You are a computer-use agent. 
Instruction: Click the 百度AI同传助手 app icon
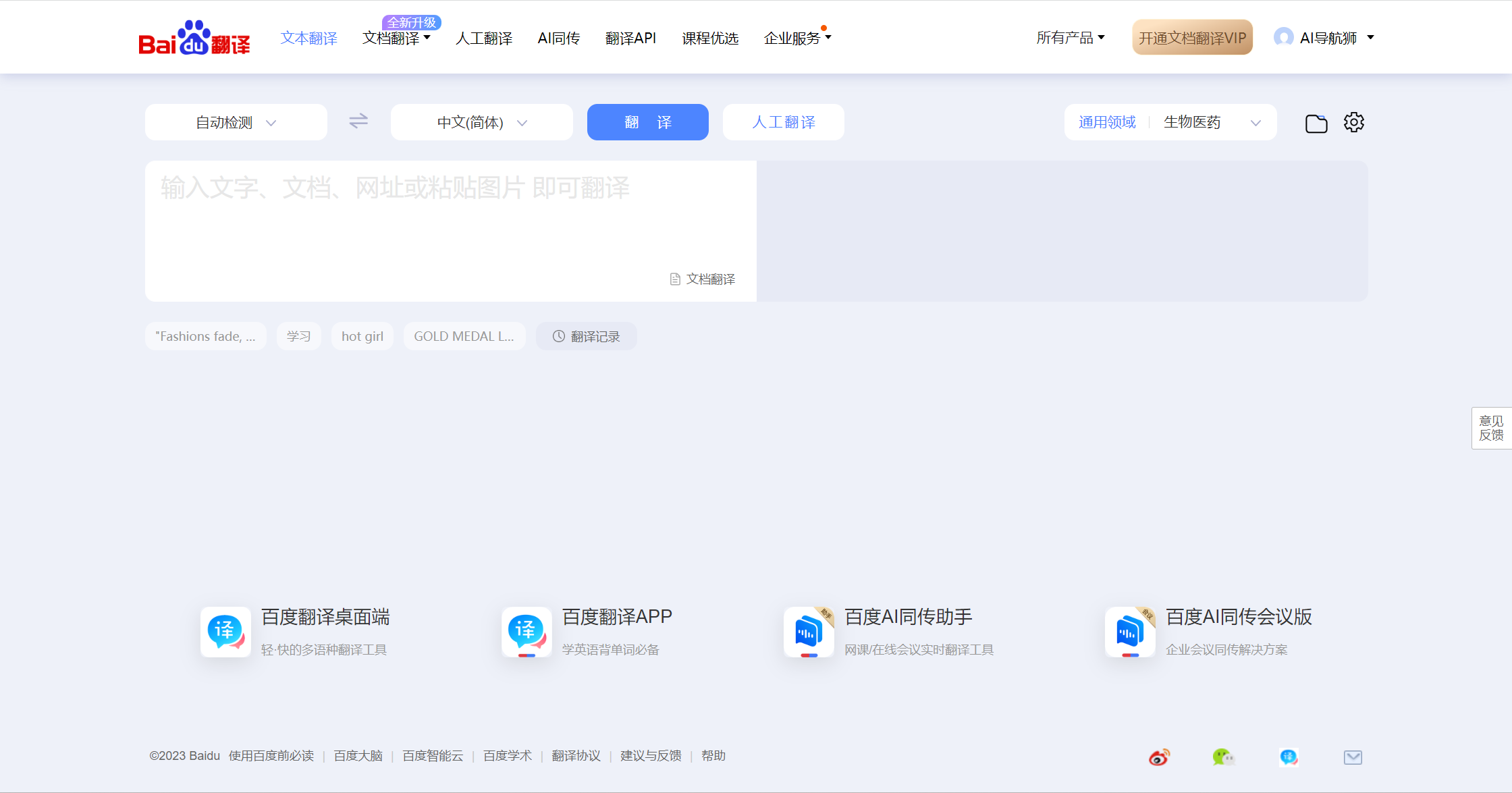[x=808, y=632]
